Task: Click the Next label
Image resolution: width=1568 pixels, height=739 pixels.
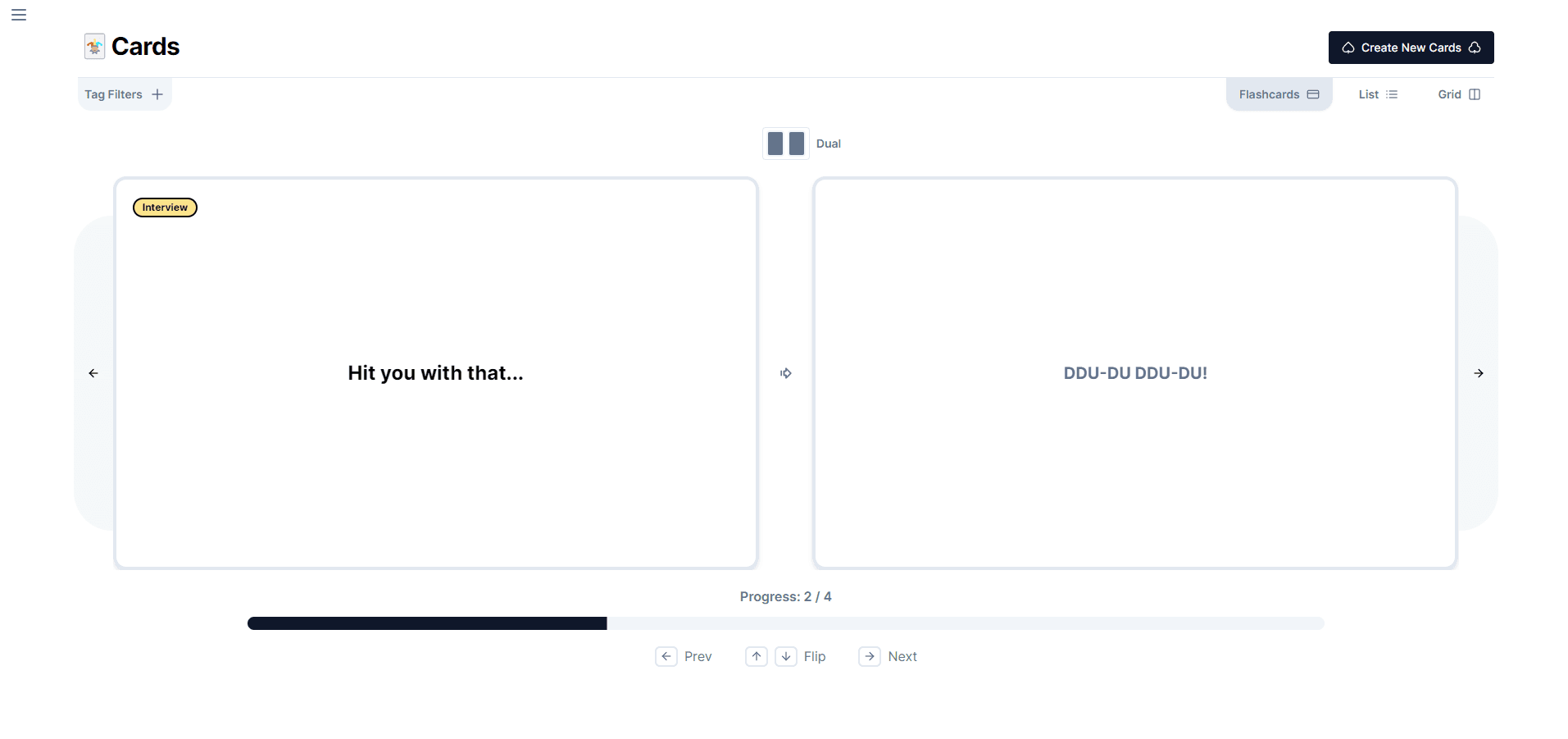Action: point(902,656)
